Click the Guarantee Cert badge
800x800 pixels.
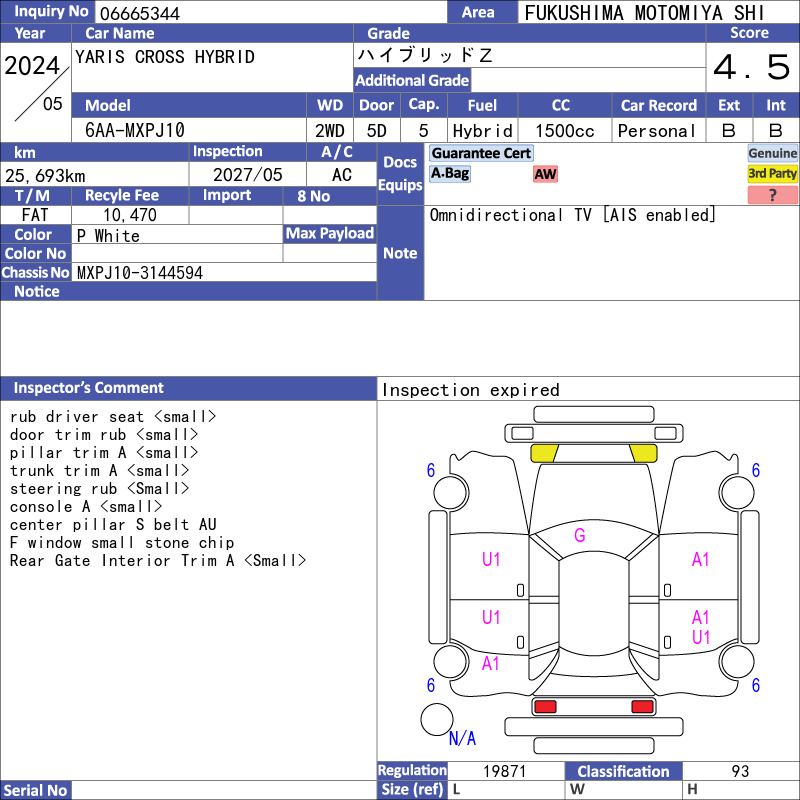[481, 153]
